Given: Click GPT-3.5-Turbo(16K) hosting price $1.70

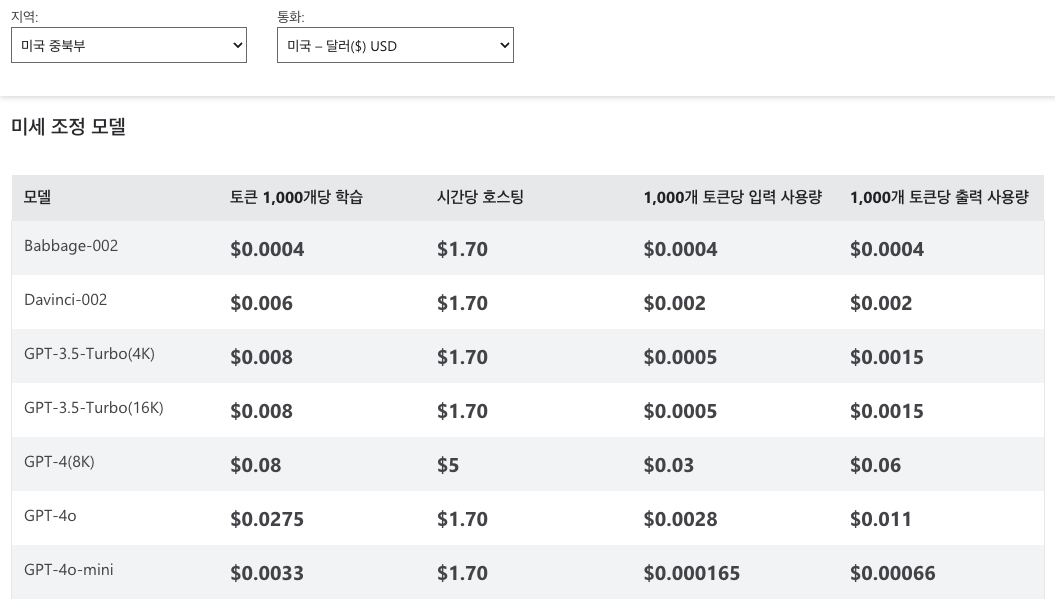Looking at the screenshot, I should (462, 411).
